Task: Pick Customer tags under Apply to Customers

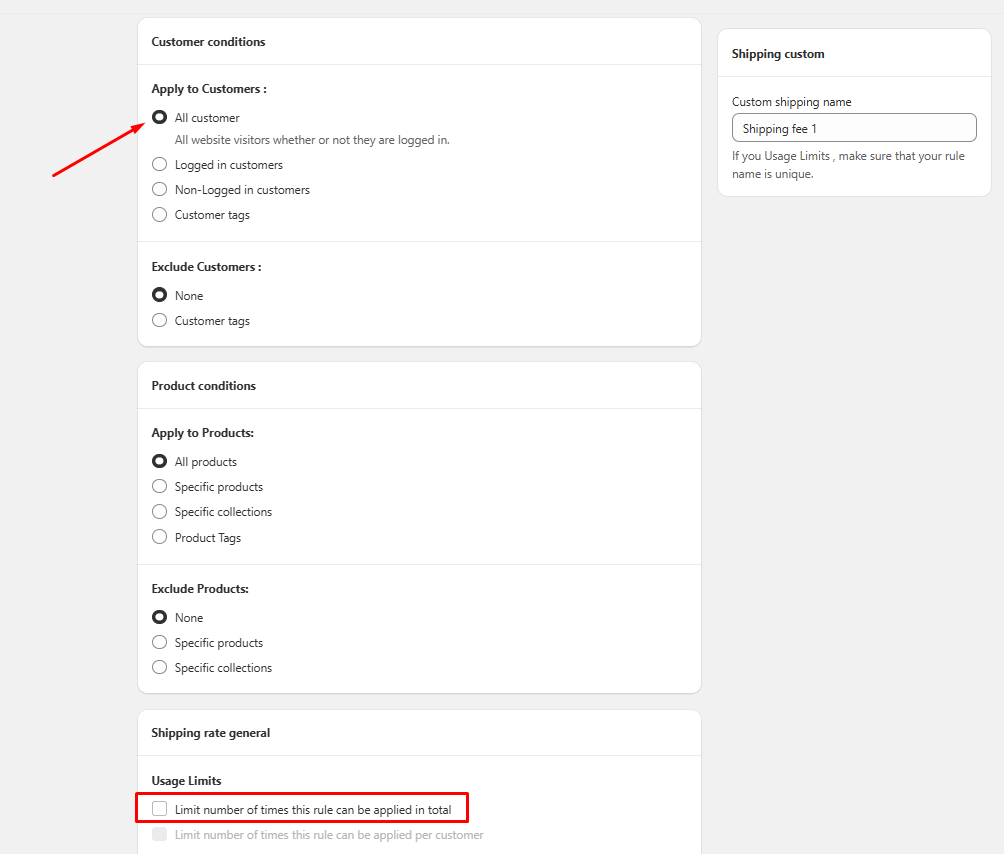Action: 159,215
